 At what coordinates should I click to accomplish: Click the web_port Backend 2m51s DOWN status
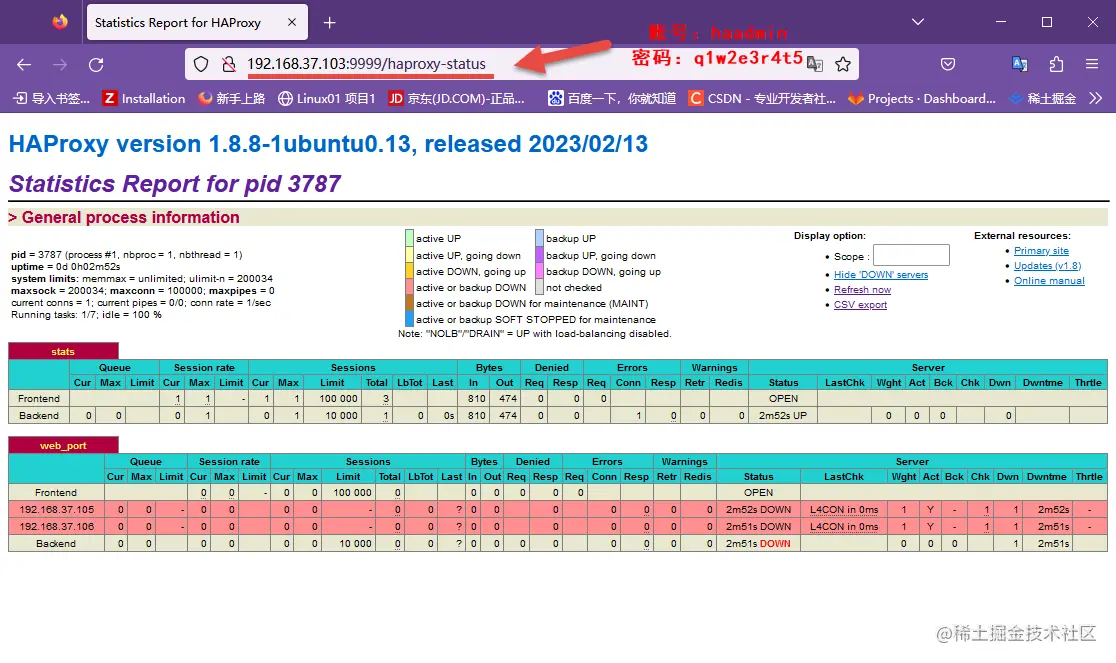click(x=758, y=543)
